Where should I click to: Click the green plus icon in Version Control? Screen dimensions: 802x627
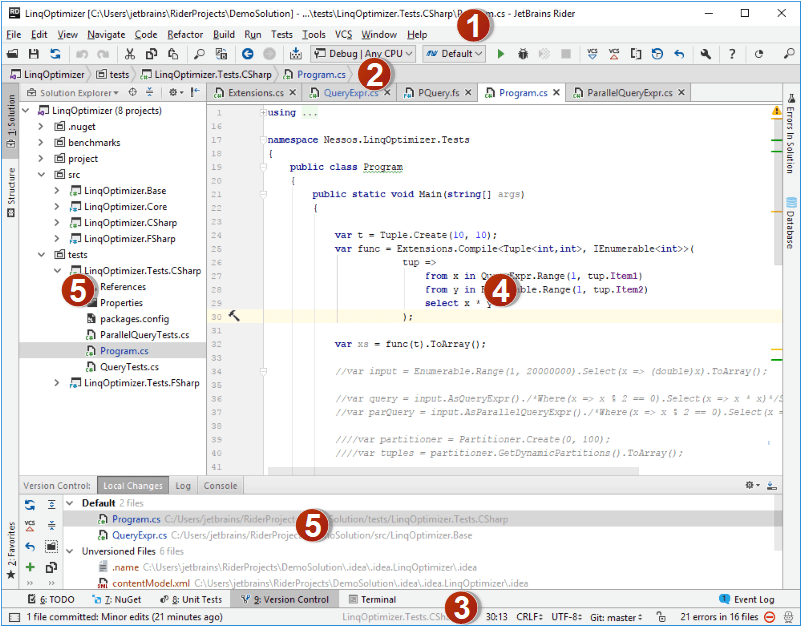(x=30, y=567)
